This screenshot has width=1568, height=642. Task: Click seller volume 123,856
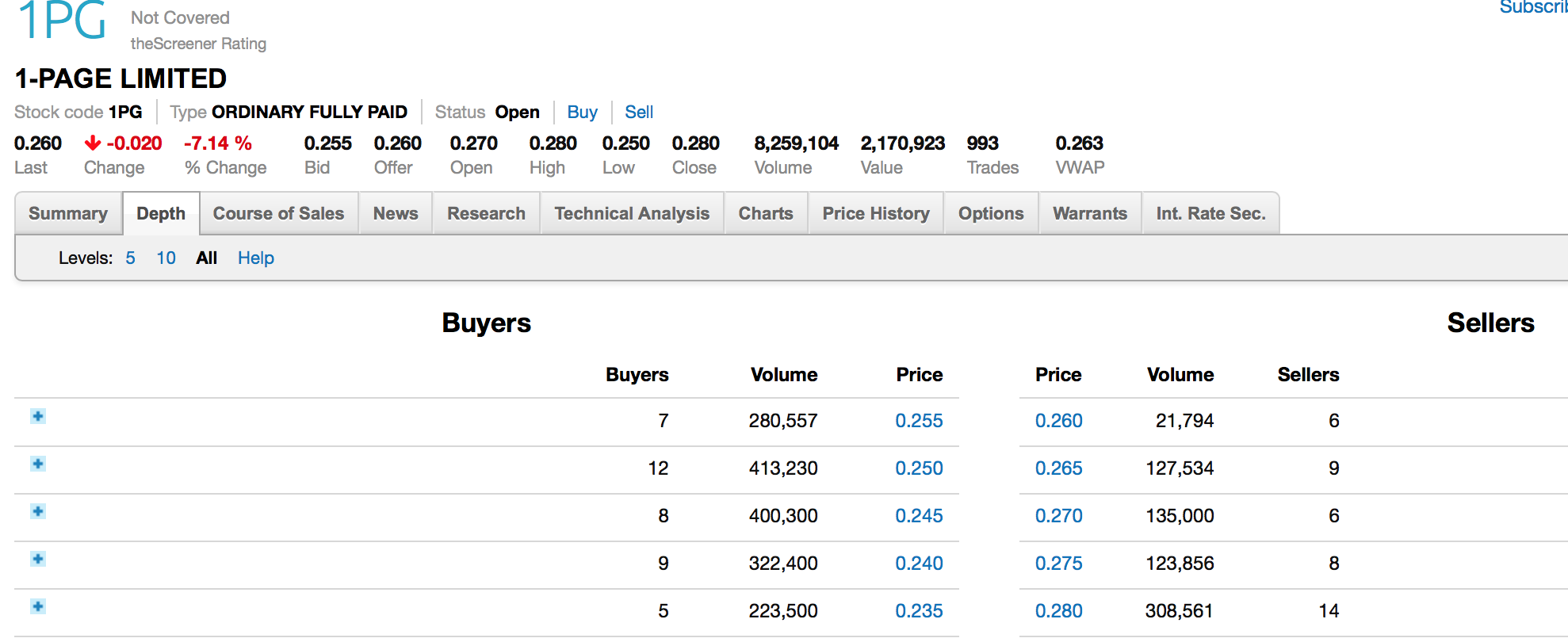tap(1180, 564)
